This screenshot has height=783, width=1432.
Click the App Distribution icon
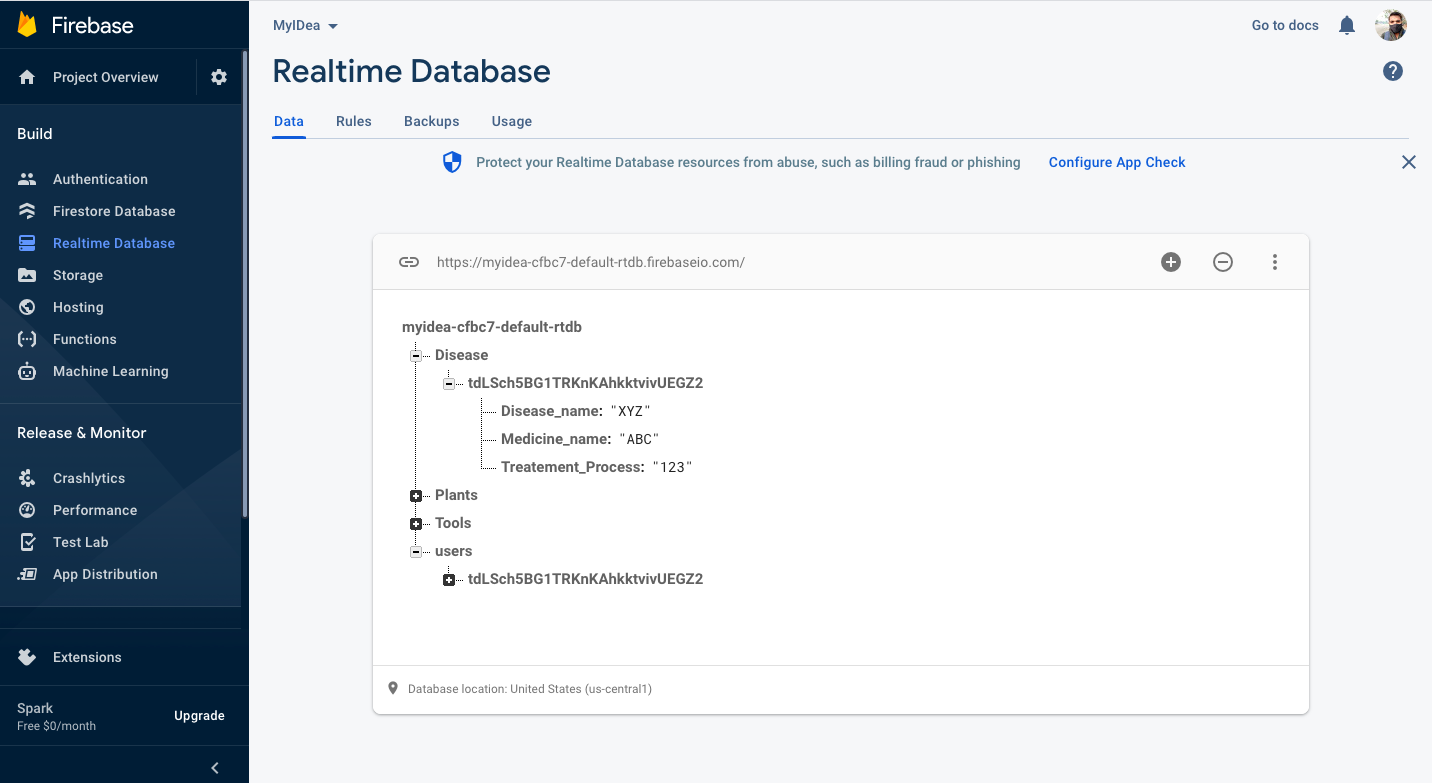27,574
